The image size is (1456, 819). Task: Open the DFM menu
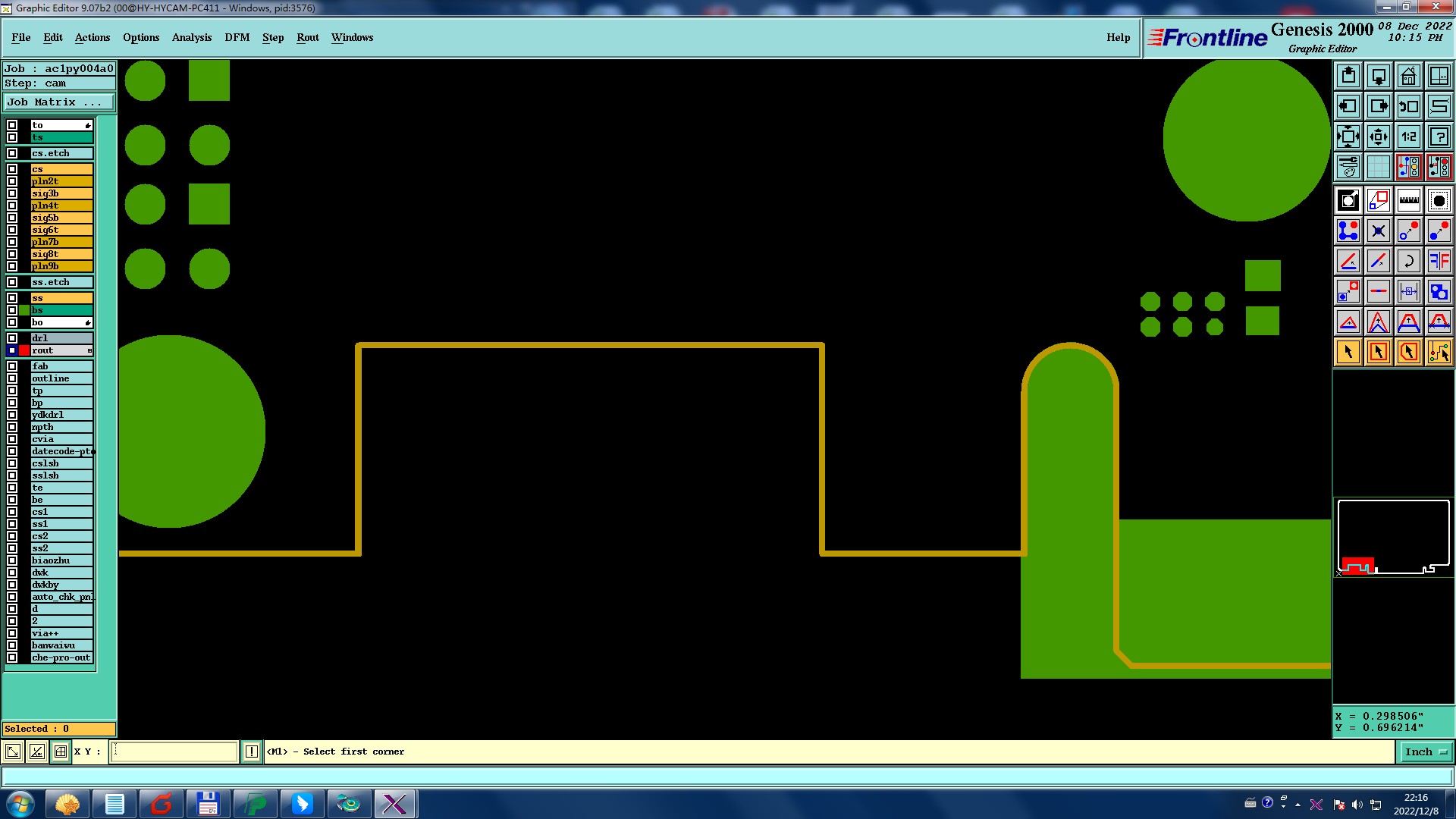[237, 37]
